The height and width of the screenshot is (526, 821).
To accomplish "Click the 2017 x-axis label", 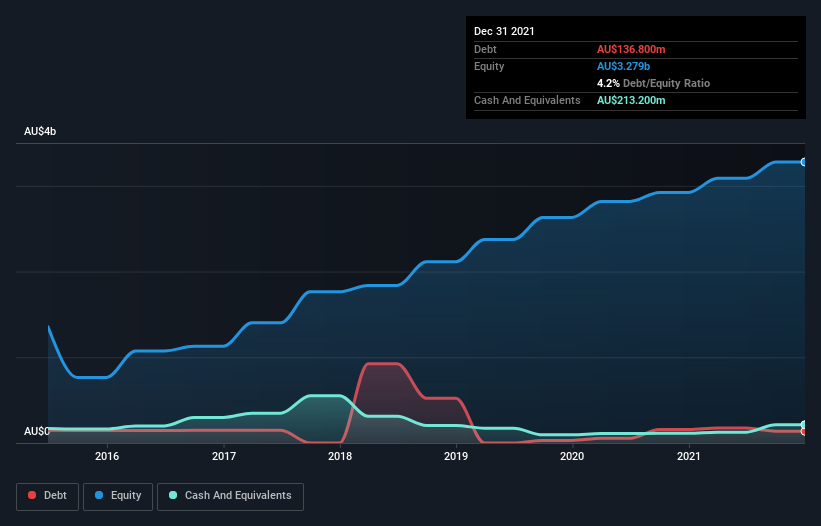I will tap(224, 456).
